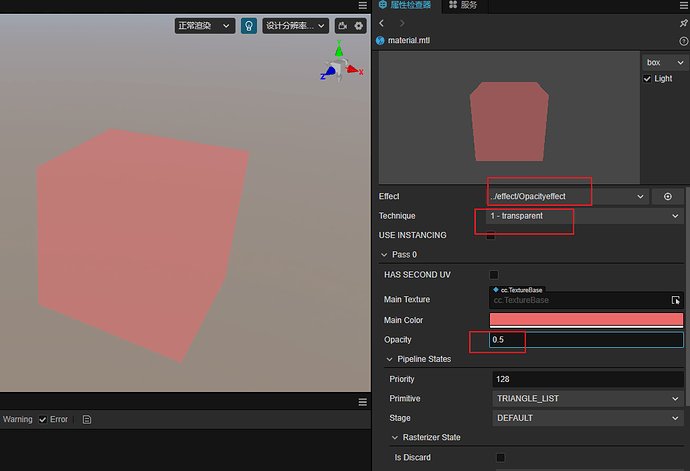
Task: Open the console panel hamburger menu
Action: pos(363,402)
